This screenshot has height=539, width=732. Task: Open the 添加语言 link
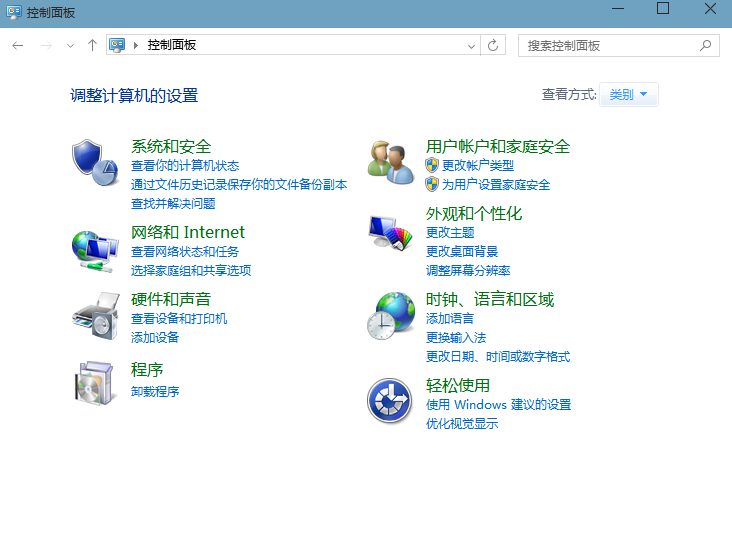pos(450,319)
